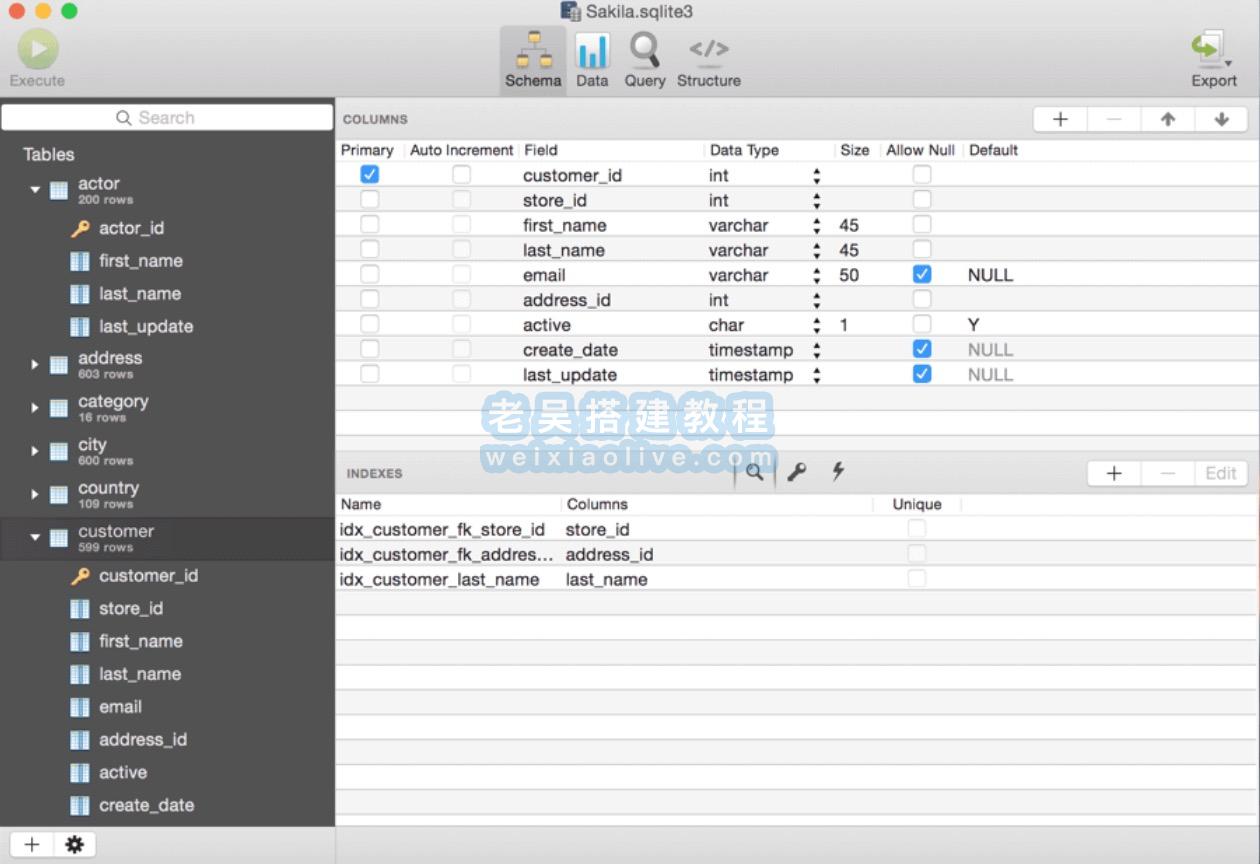Select the key icon in the Indexes toolbar
Screen dimensions: 1260x864
pos(796,471)
